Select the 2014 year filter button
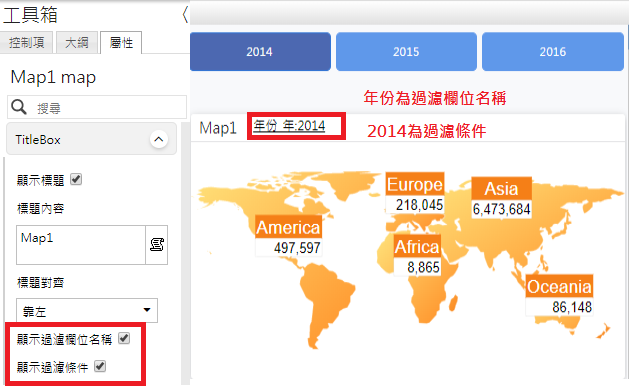The height and width of the screenshot is (387, 629). 260,52
